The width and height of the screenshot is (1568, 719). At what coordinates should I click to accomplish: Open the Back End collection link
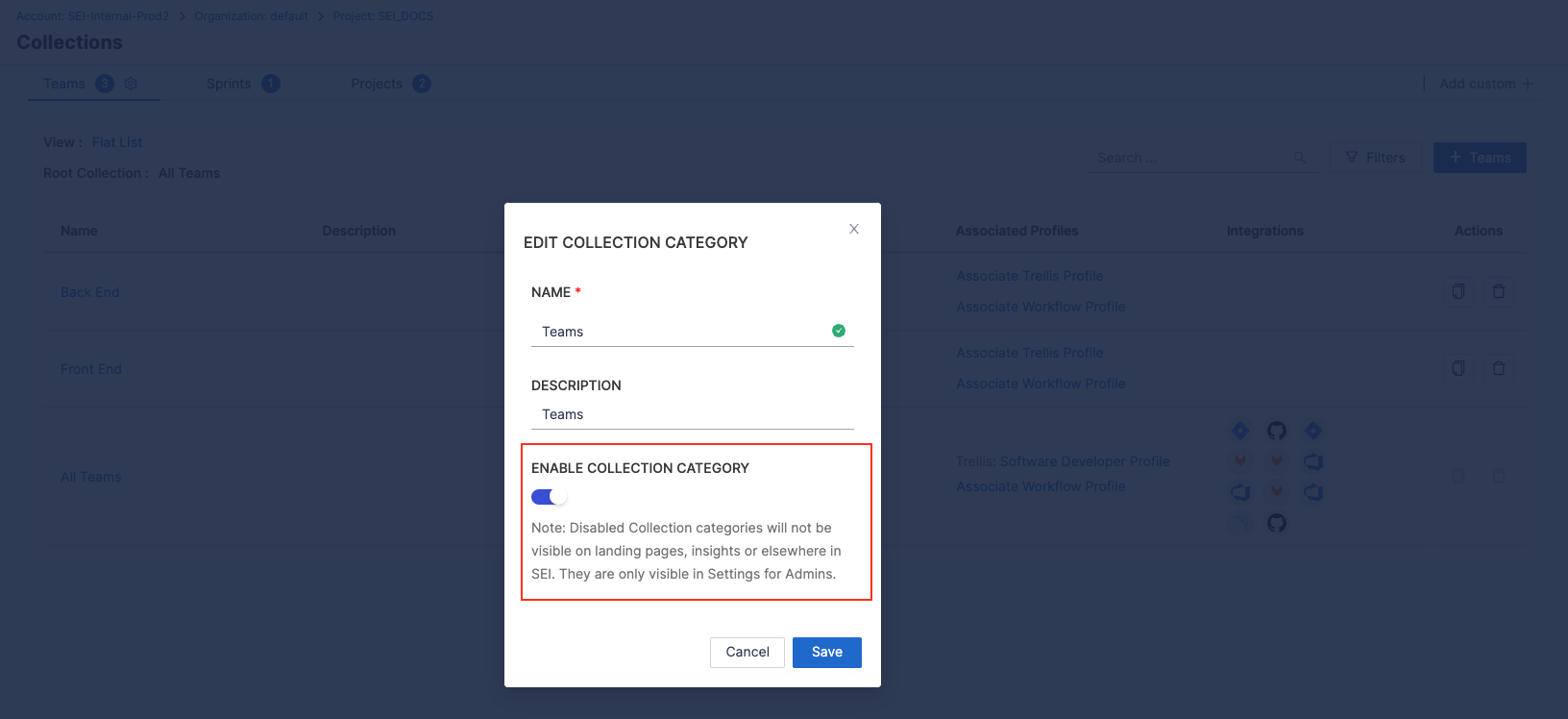coord(90,292)
